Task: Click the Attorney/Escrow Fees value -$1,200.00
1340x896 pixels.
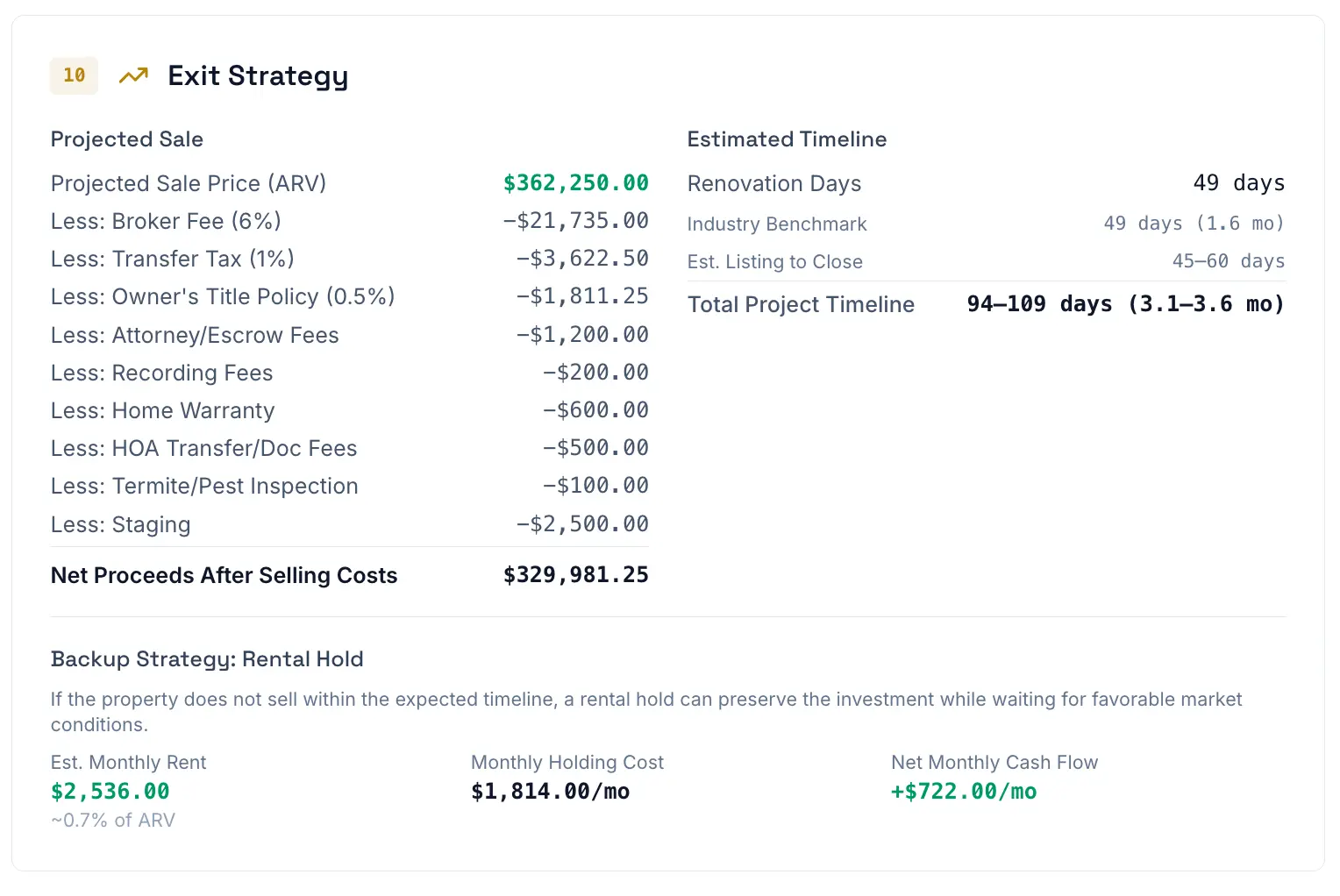Action: pyautogui.click(x=582, y=335)
